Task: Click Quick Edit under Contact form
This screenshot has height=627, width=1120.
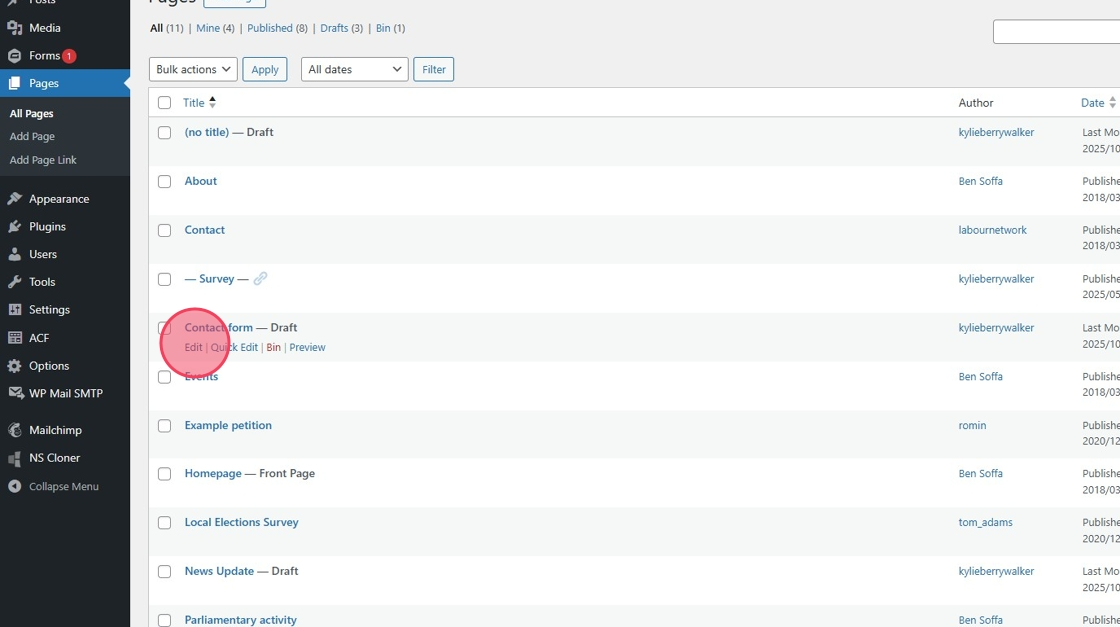Action: tap(234, 347)
